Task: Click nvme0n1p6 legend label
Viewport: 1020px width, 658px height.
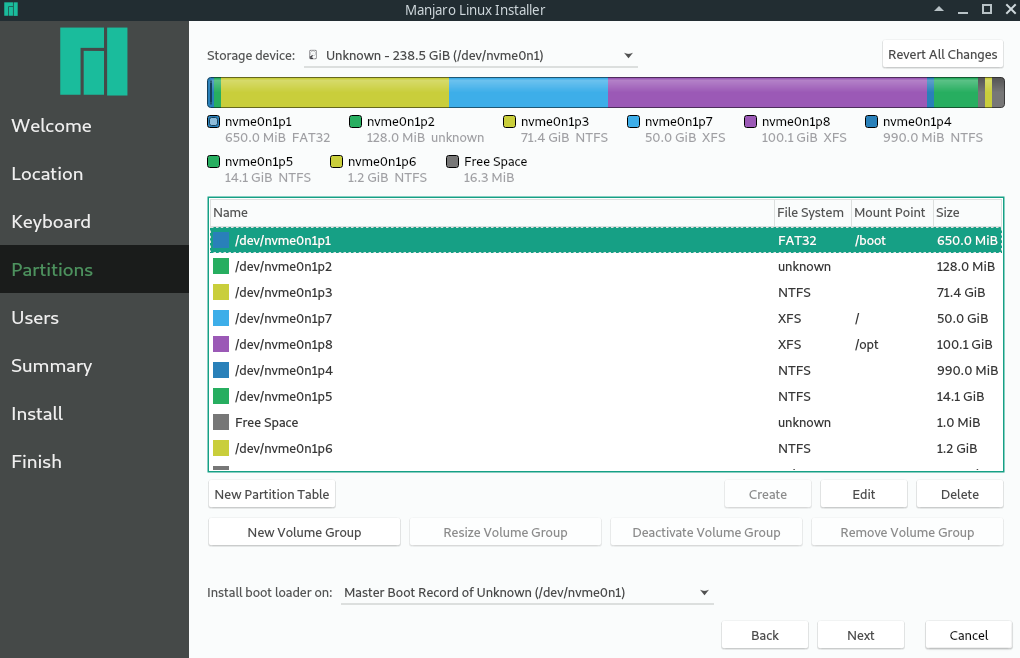Action: (382, 161)
